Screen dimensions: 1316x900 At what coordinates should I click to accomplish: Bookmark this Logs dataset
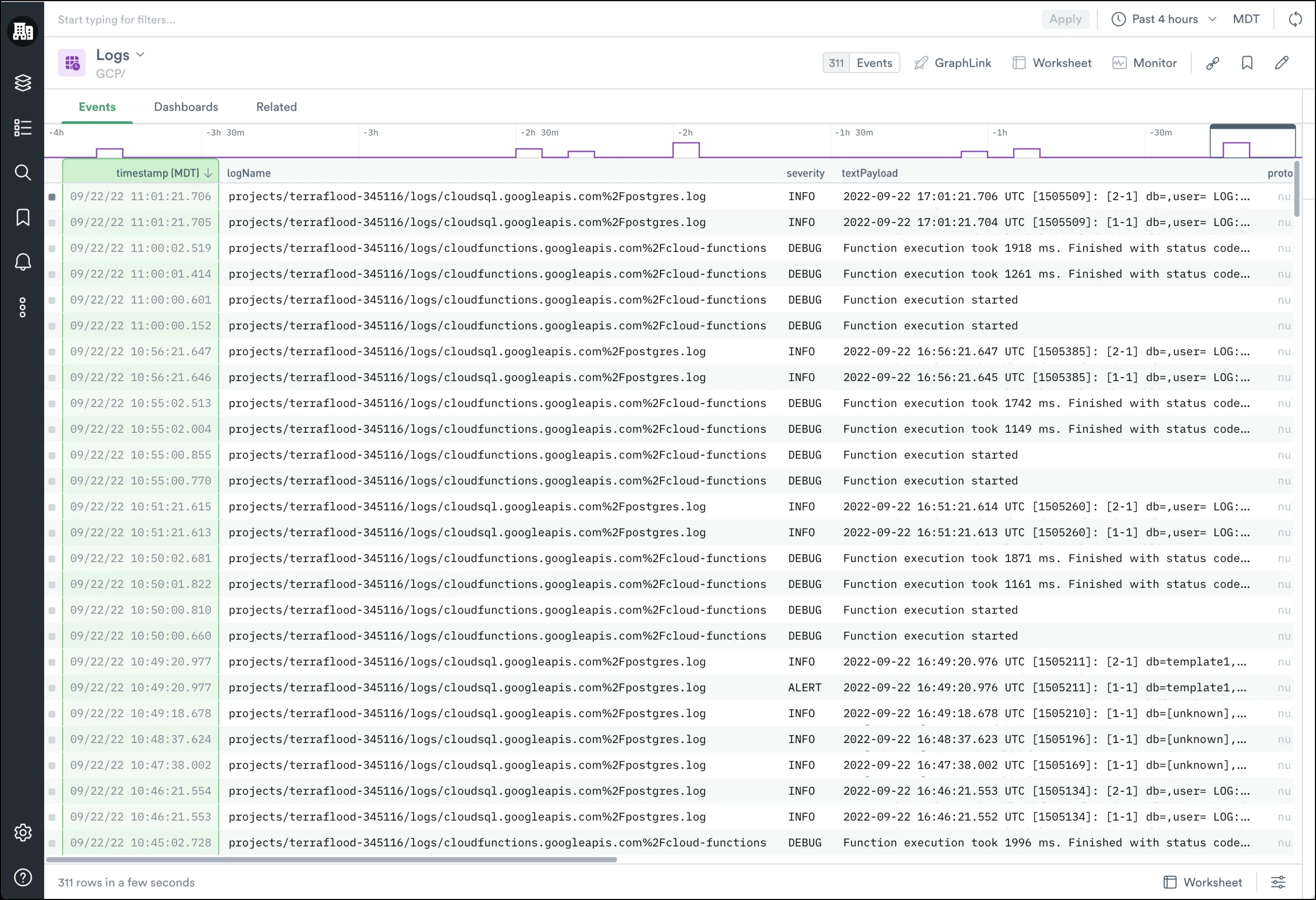pyautogui.click(x=1247, y=63)
